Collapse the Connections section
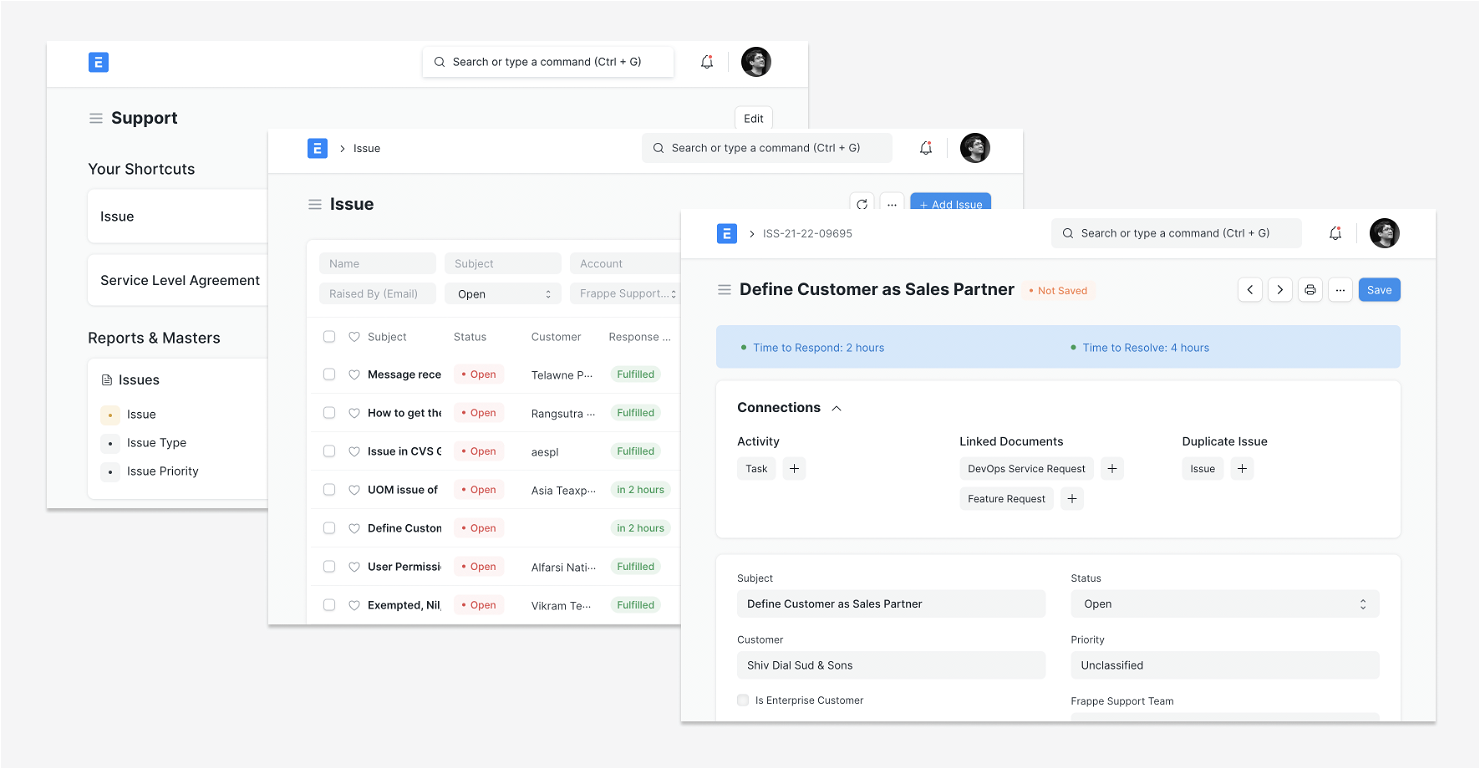This screenshot has width=1480, height=769. (x=836, y=407)
